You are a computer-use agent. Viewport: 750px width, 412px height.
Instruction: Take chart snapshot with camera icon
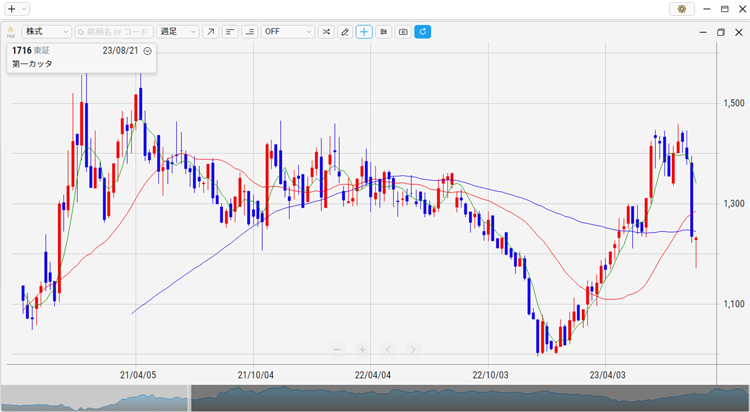(403, 32)
